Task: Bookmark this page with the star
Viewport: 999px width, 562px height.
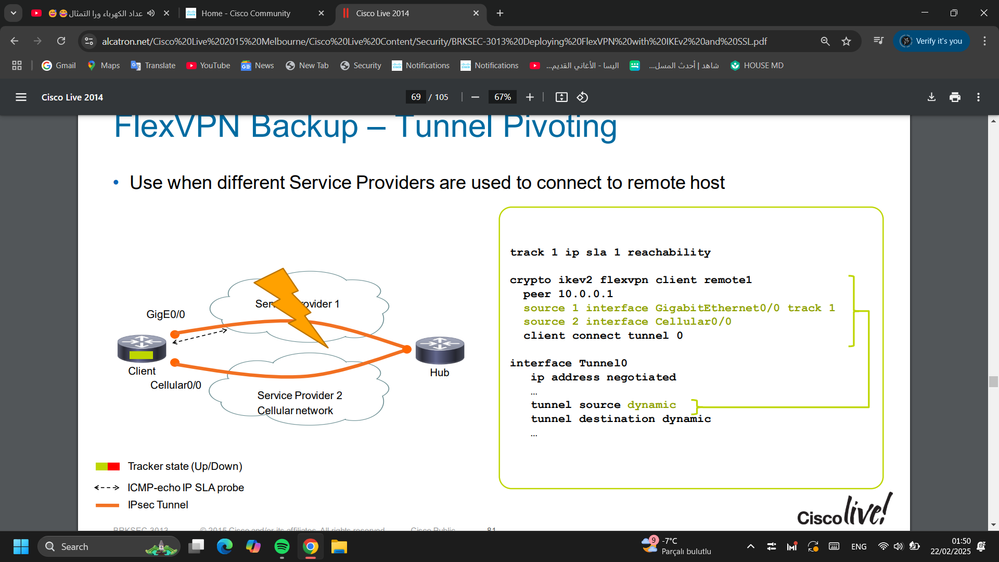Action: [x=846, y=41]
